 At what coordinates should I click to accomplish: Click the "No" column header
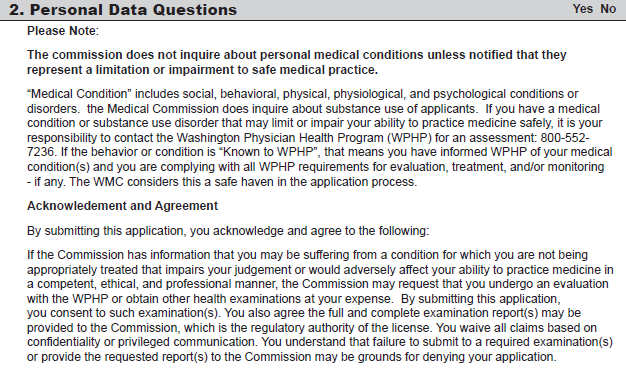pyautogui.click(x=608, y=9)
